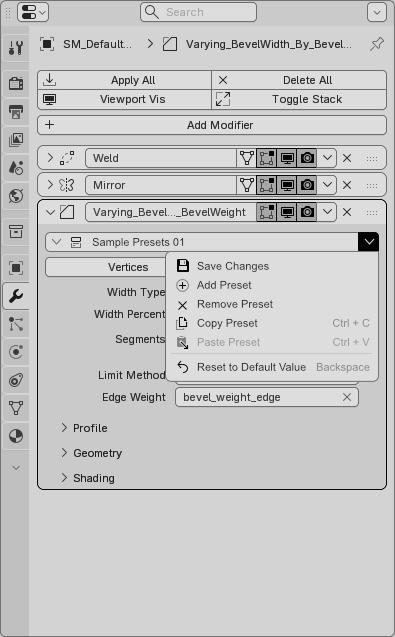The height and width of the screenshot is (637, 395).
Task: Open the Render properties tab
Action: tap(16, 84)
